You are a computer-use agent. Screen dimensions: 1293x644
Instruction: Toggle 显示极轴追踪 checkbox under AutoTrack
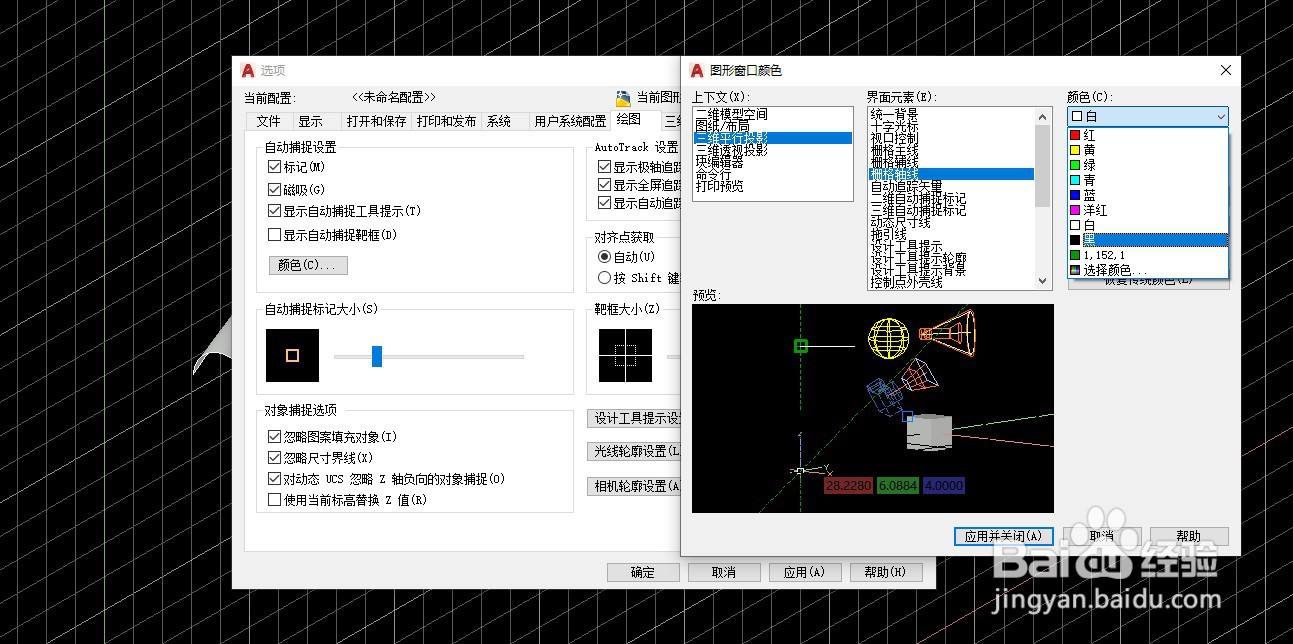point(604,167)
